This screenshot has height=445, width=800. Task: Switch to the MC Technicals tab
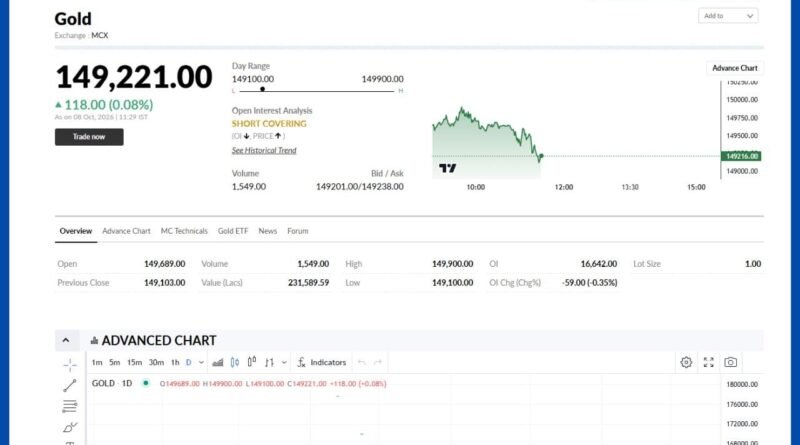184,231
